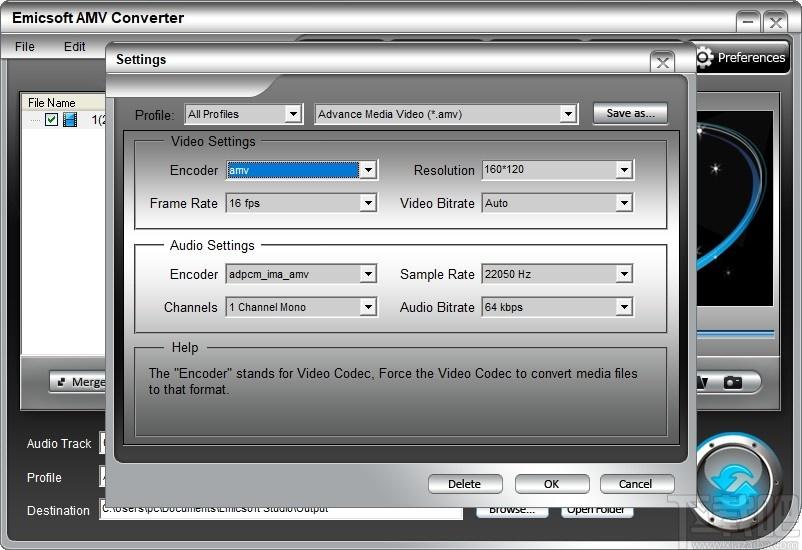Click the Save as... button
802x550 pixels.
pos(630,113)
